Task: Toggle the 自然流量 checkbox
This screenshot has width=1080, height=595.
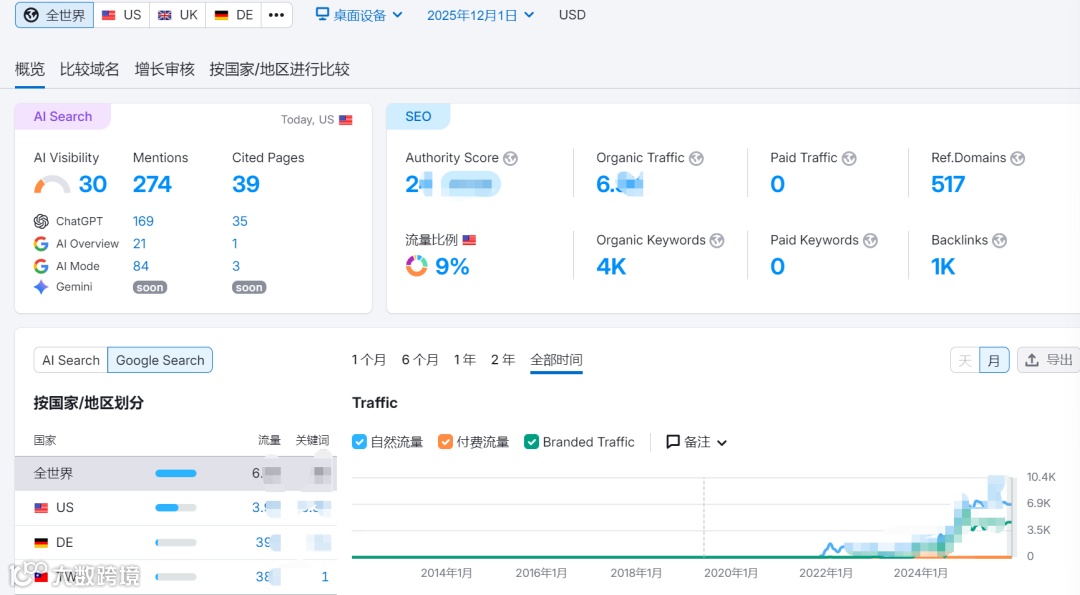Action: point(359,442)
